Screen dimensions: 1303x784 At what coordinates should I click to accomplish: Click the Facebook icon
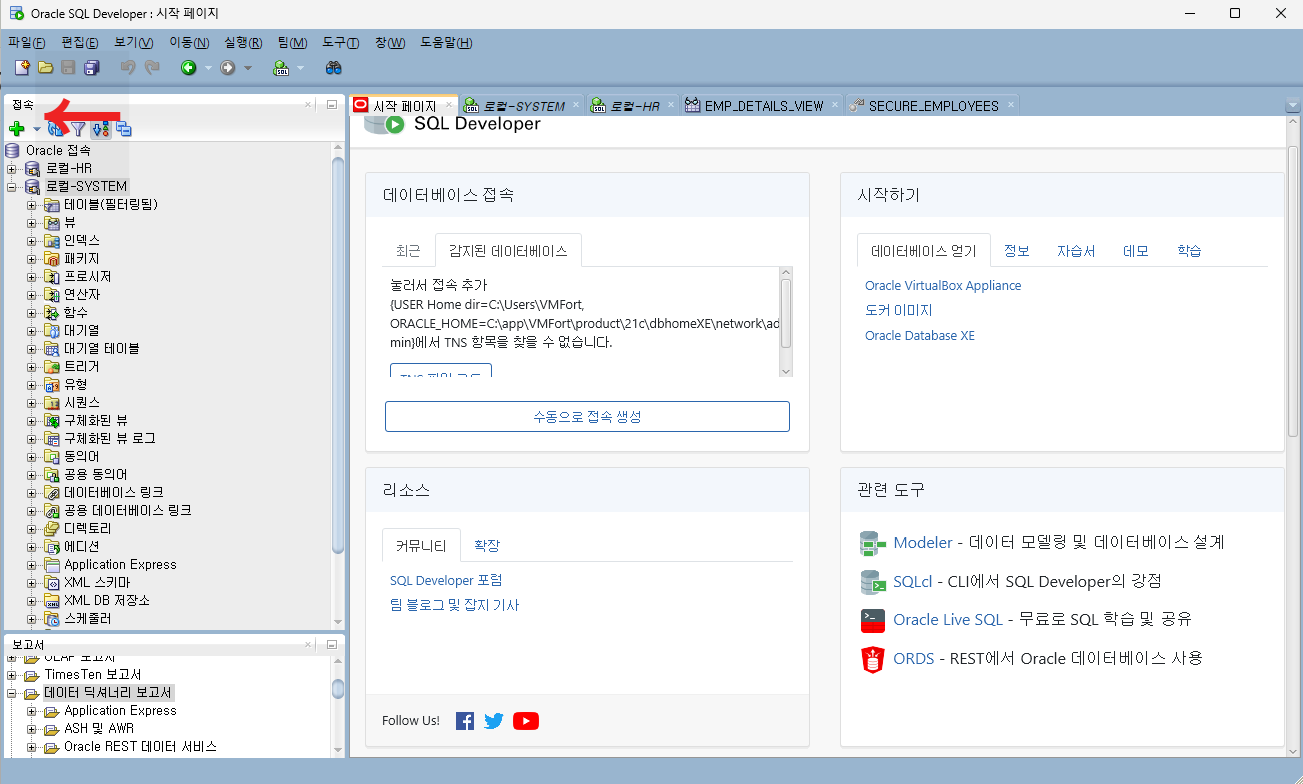[464, 721]
